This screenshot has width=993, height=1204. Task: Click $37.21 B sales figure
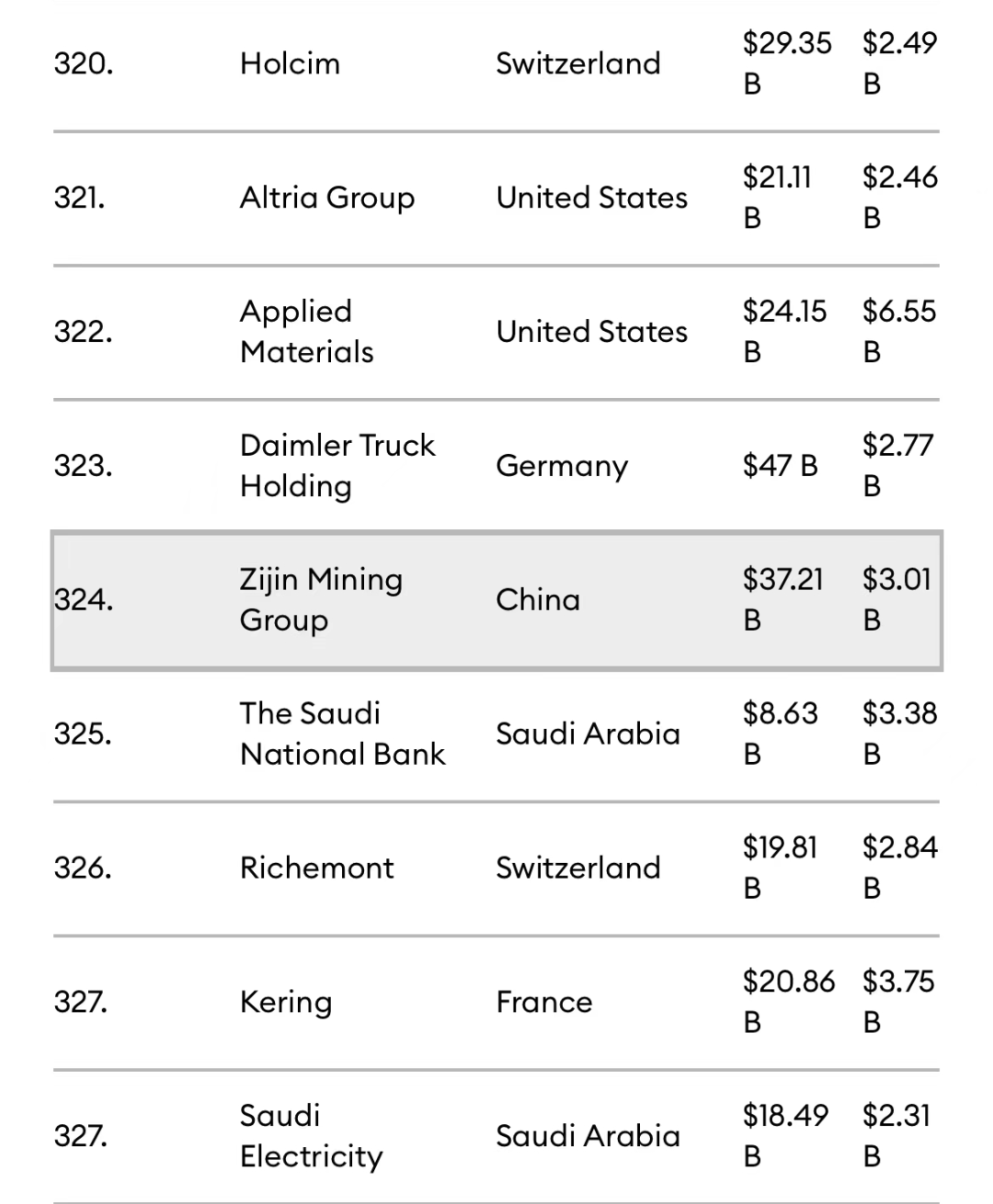point(783,599)
